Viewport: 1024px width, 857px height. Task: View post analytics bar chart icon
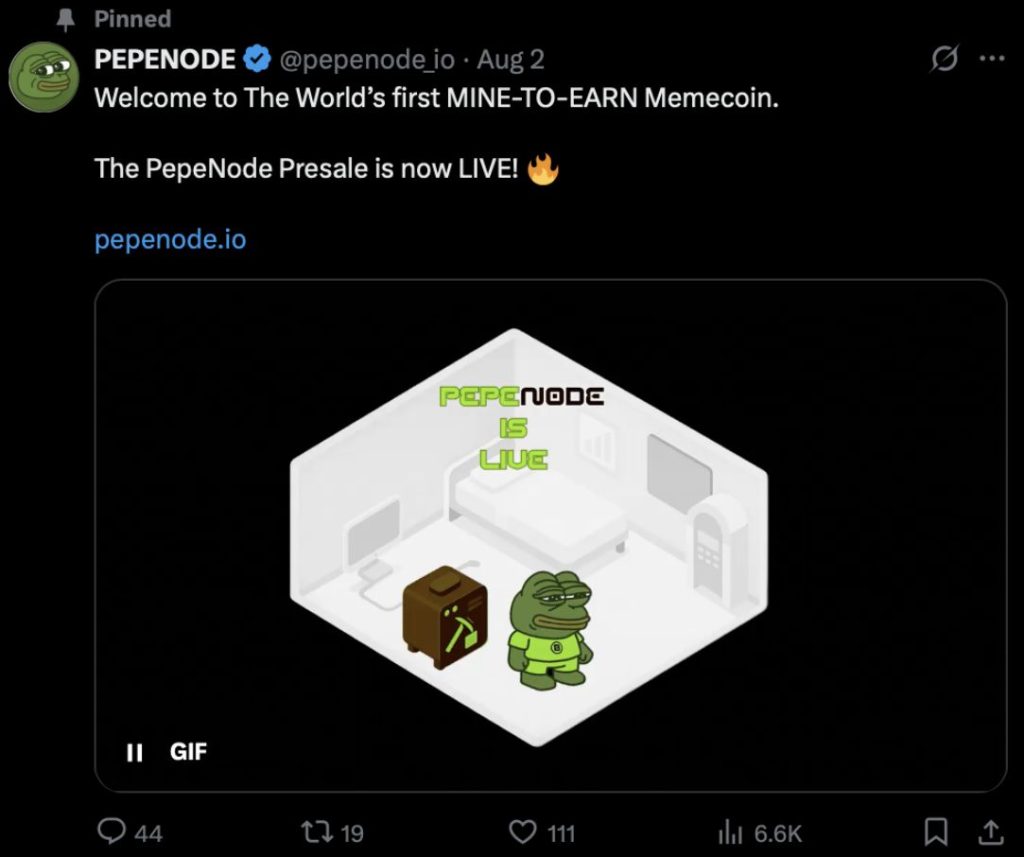pyautogui.click(x=731, y=832)
